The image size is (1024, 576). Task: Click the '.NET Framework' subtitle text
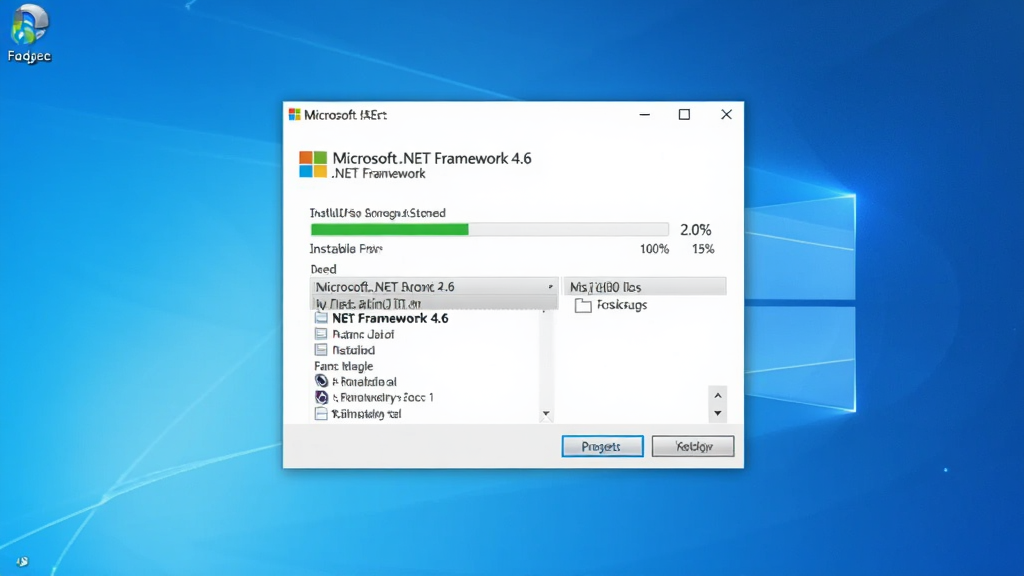378,174
